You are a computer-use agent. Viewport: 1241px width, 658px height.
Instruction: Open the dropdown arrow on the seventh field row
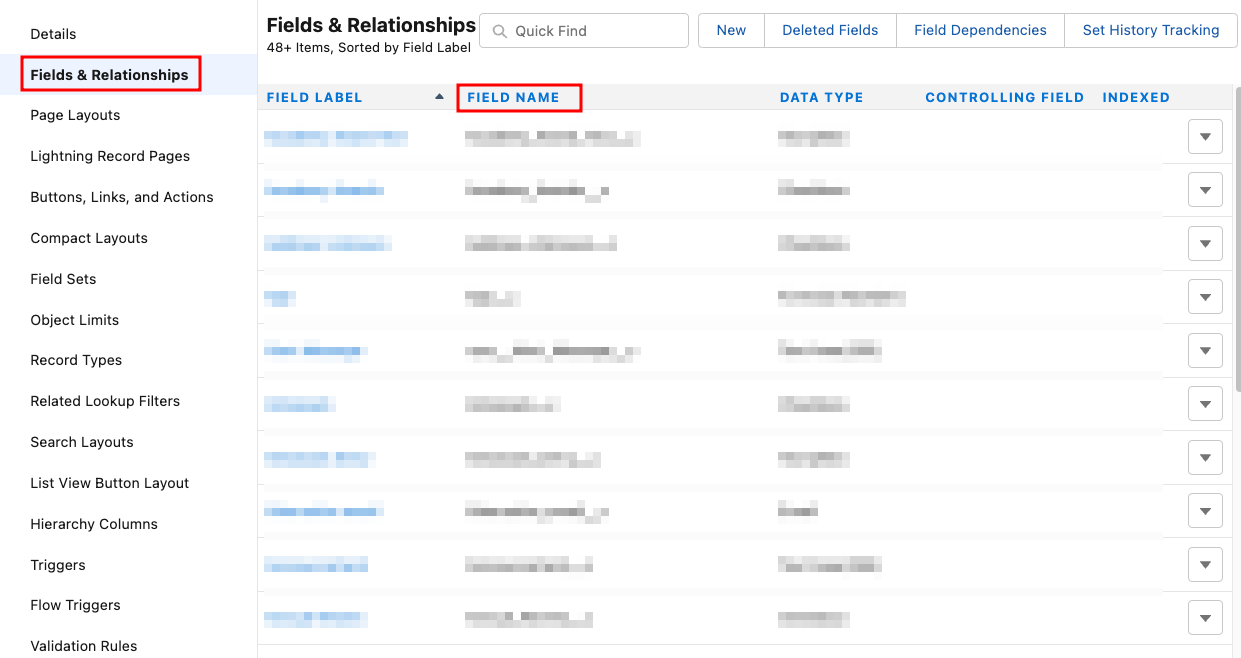click(1205, 459)
